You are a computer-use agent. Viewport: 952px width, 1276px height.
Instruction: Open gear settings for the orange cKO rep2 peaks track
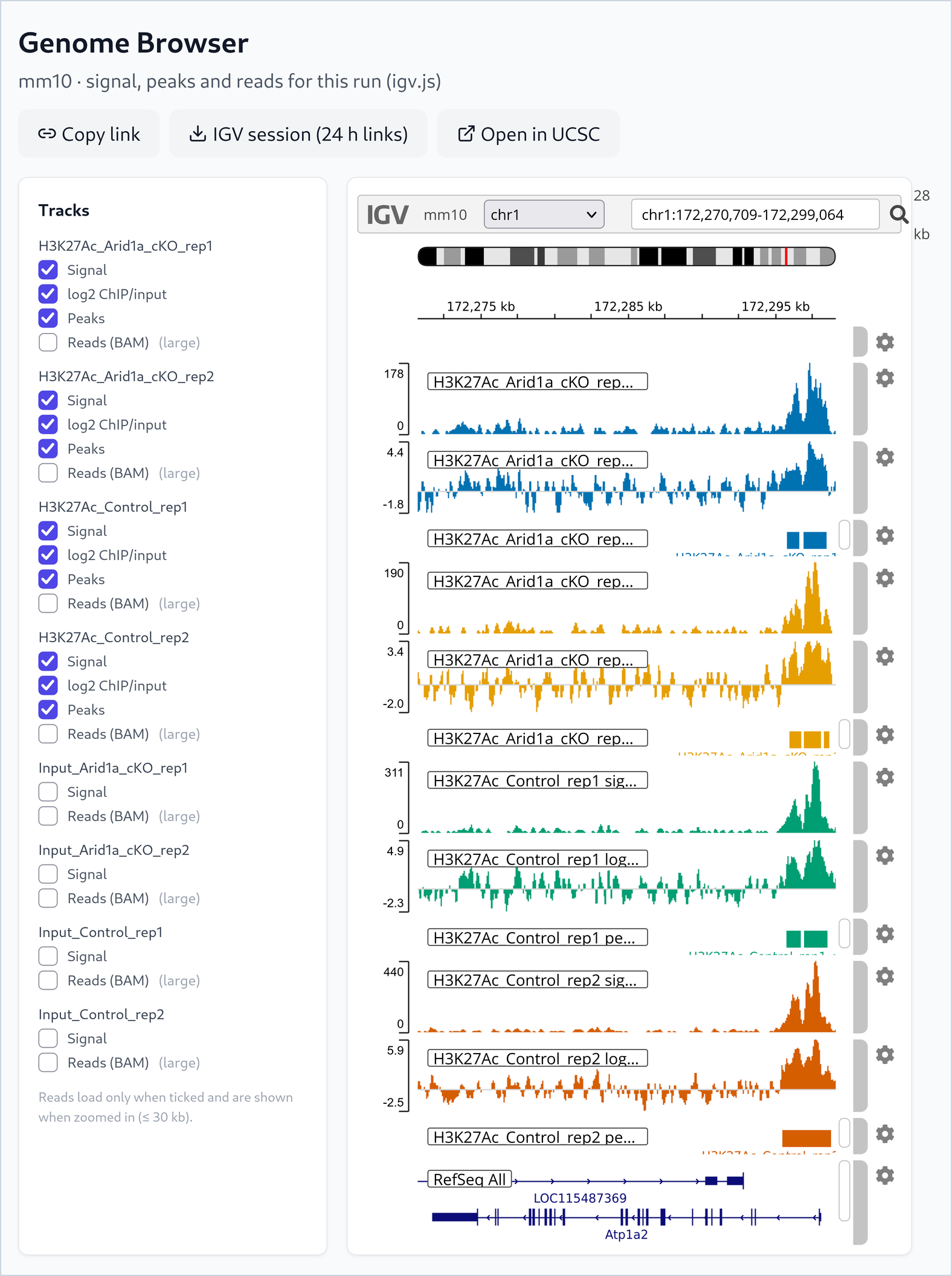click(885, 735)
